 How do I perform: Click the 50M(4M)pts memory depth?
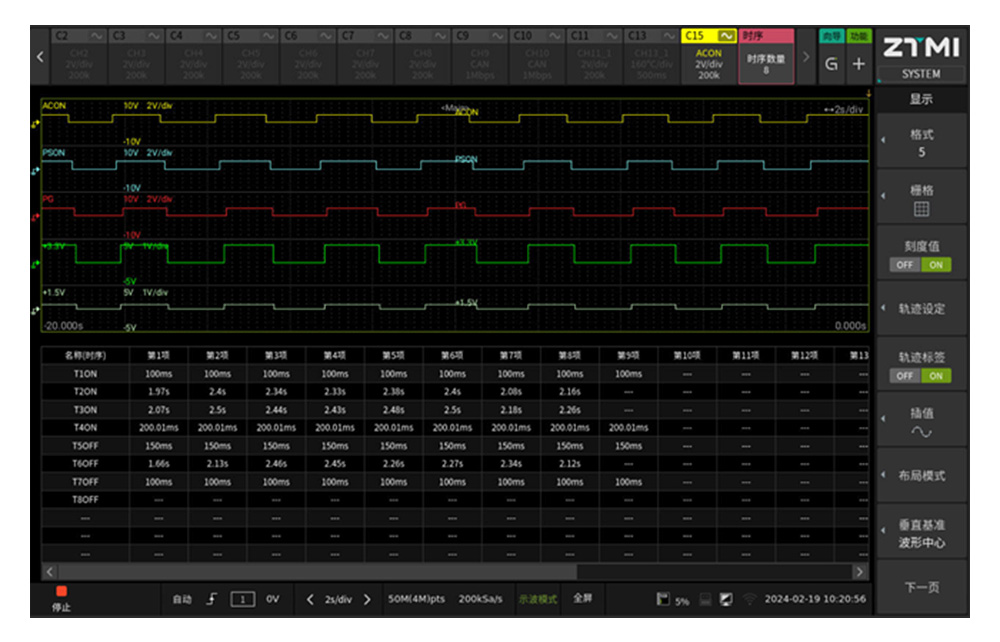pyautogui.click(x=416, y=599)
